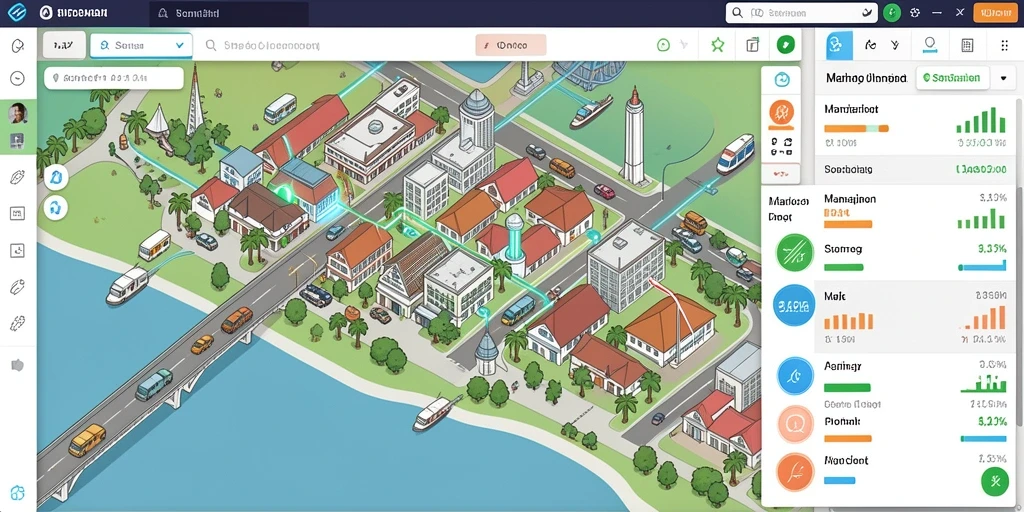Click the solid green circle toolbar button
Viewport: 1024px width, 512px height.
tap(786, 45)
